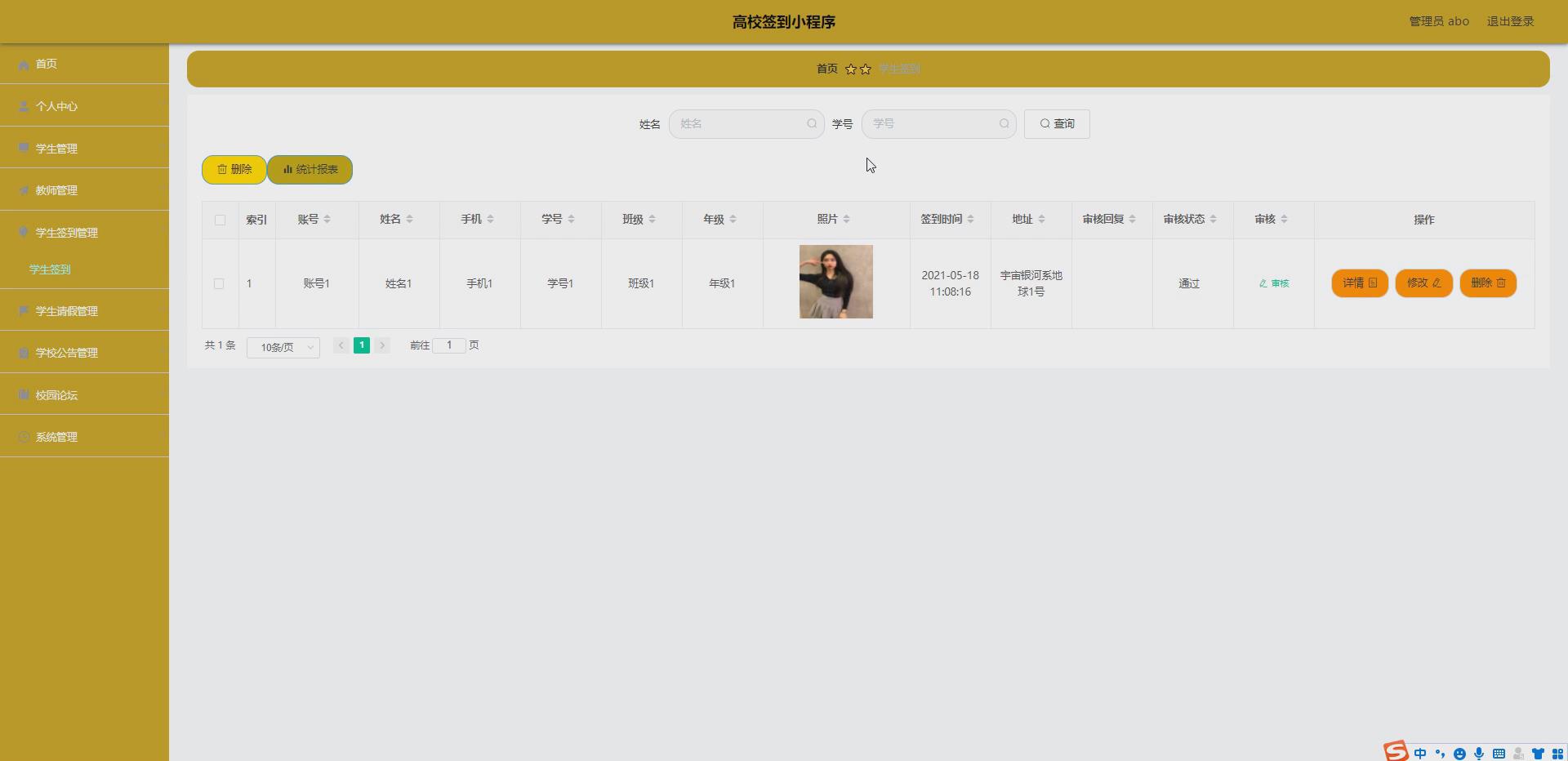
Task: Open Sogou input method icon in tray
Action: (1396, 751)
